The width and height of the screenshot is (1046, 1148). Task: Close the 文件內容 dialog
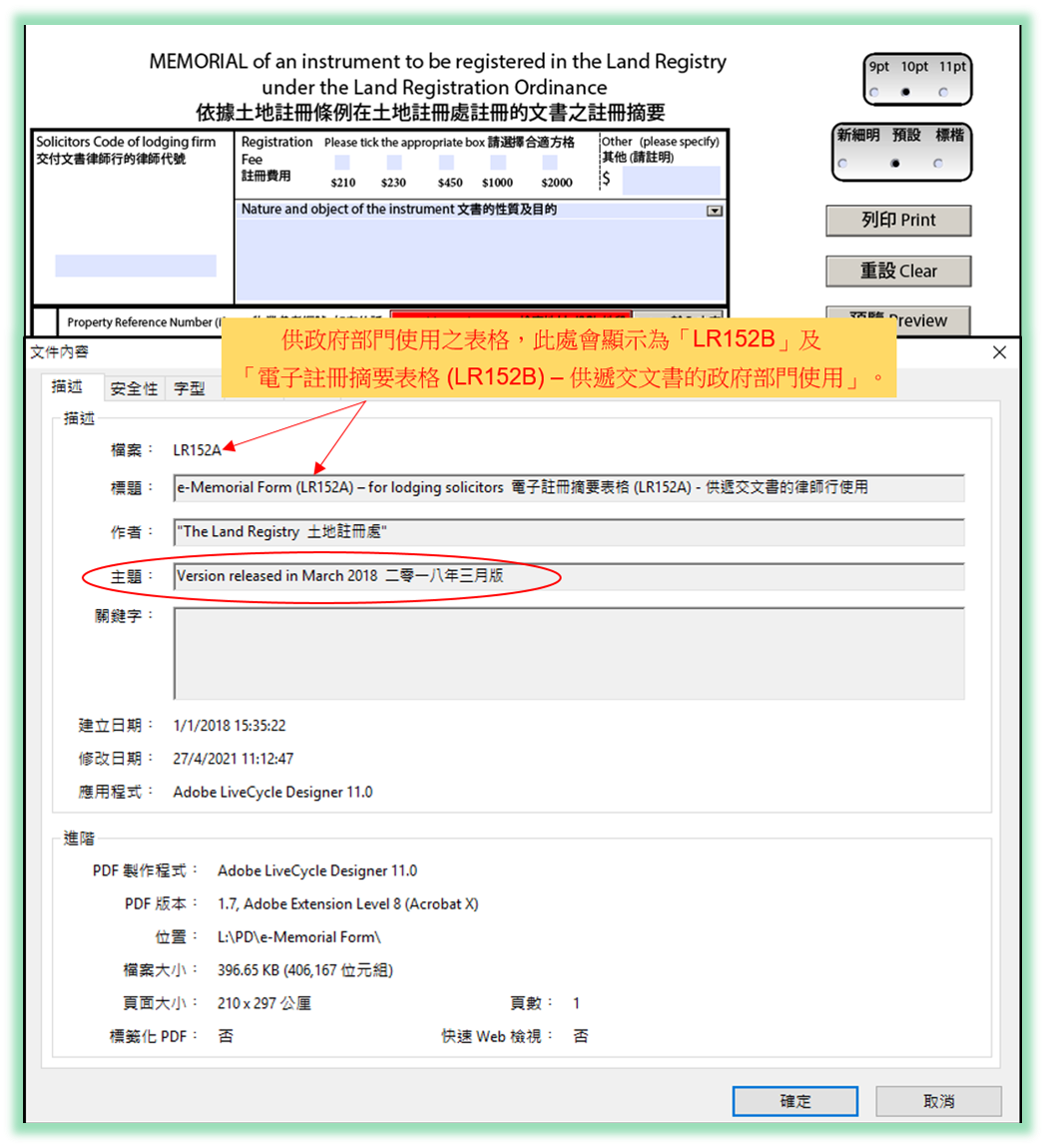999,351
